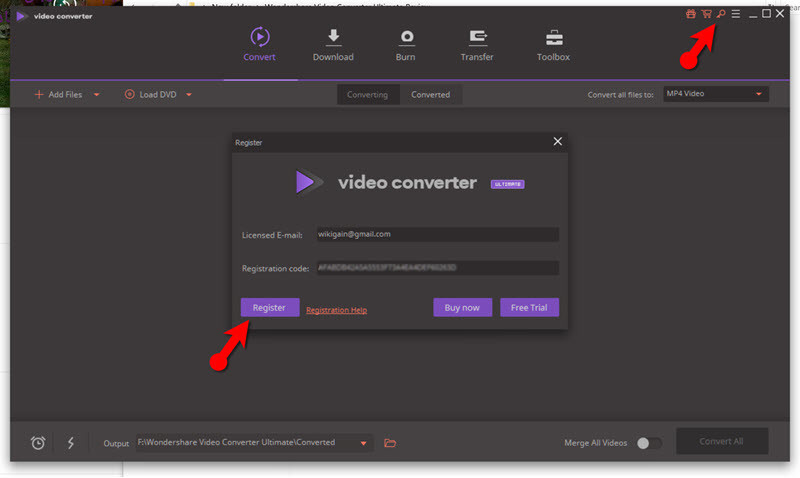Open the alarm clock scheduler icon
800x478 pixels.
(38, 443)
